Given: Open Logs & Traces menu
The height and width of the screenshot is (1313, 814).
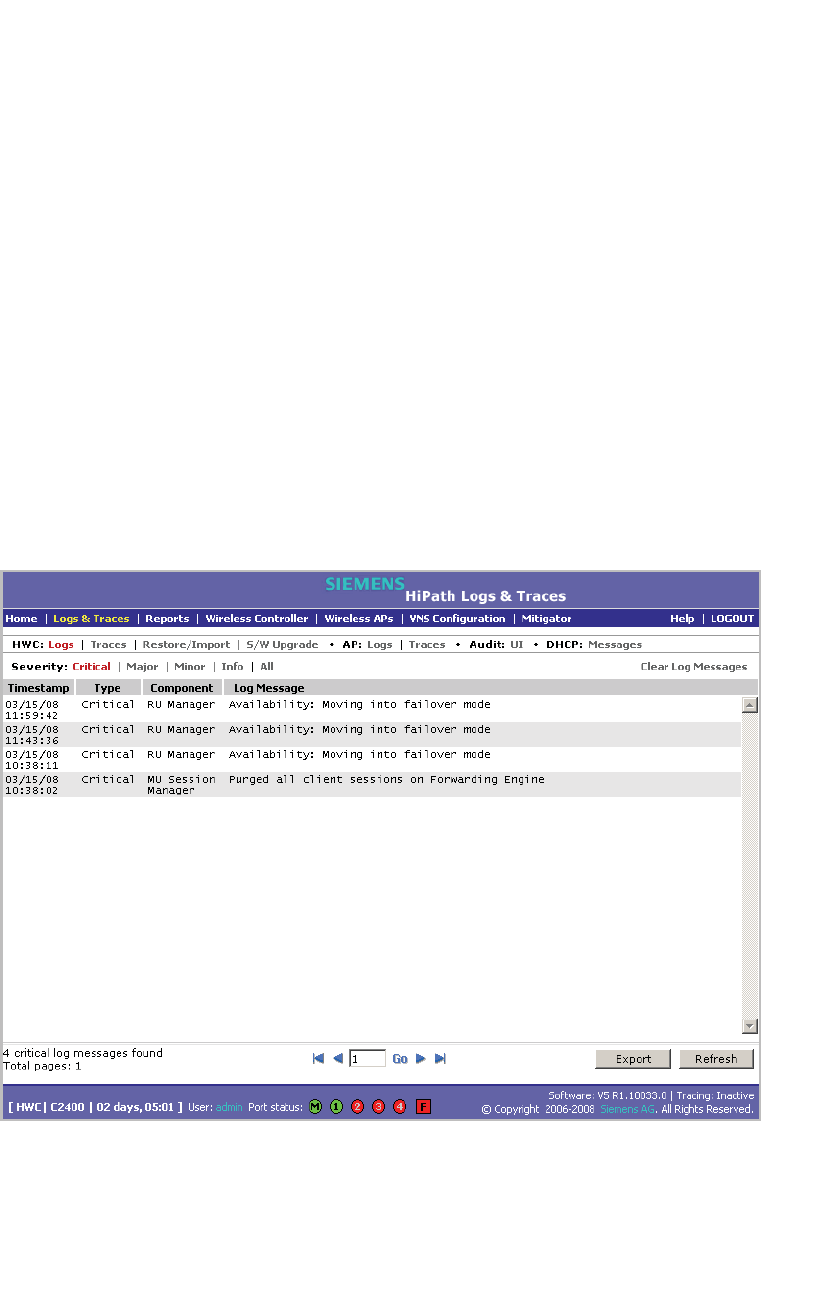Looking at the screenshot, I should click(91, 619).
